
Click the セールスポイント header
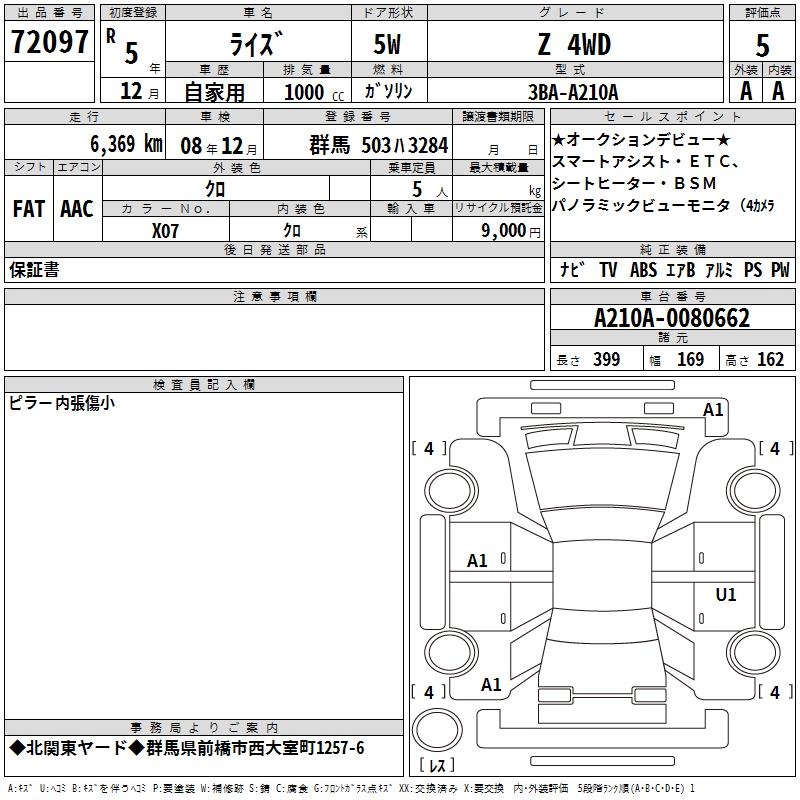(x=672, y=117)
